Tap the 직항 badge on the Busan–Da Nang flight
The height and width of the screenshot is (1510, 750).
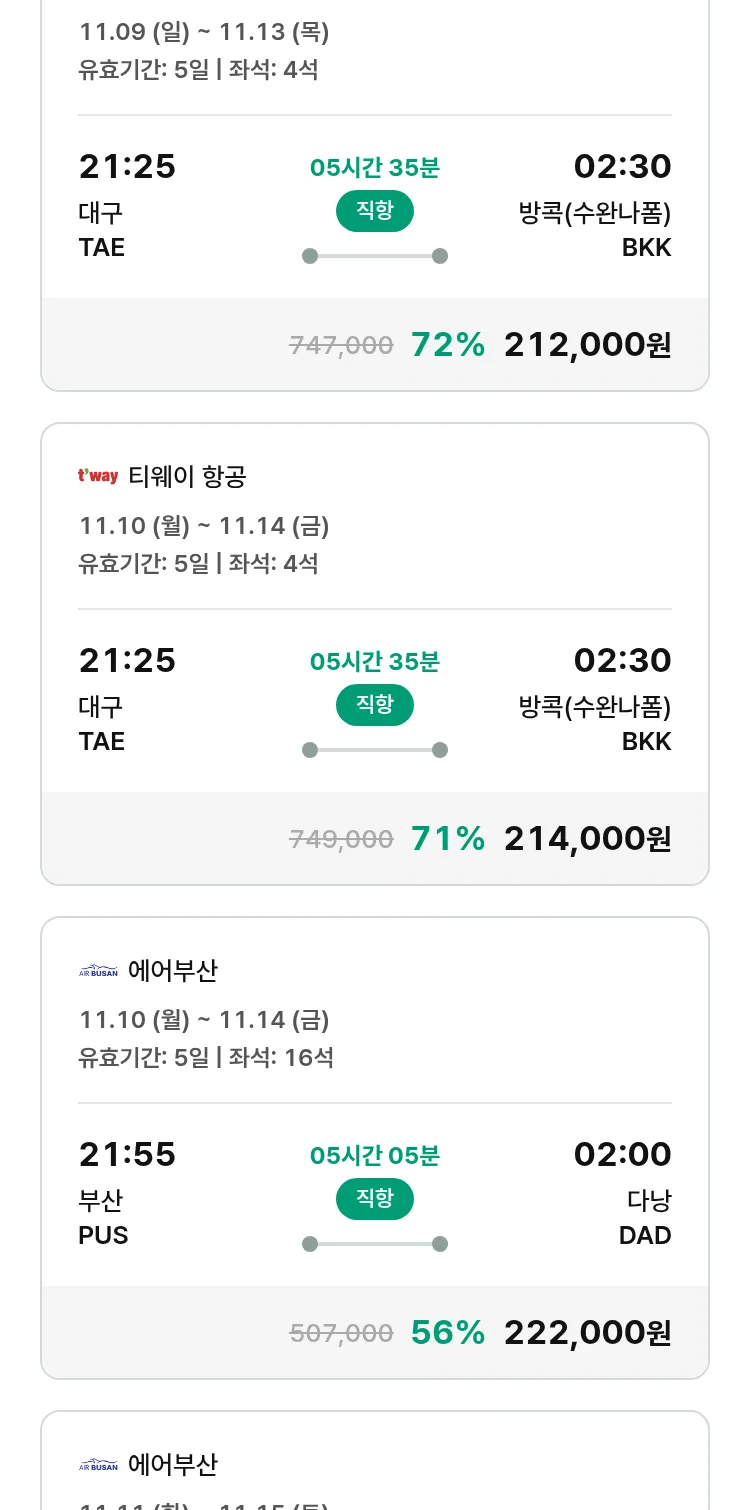(x=374, y=1199)
